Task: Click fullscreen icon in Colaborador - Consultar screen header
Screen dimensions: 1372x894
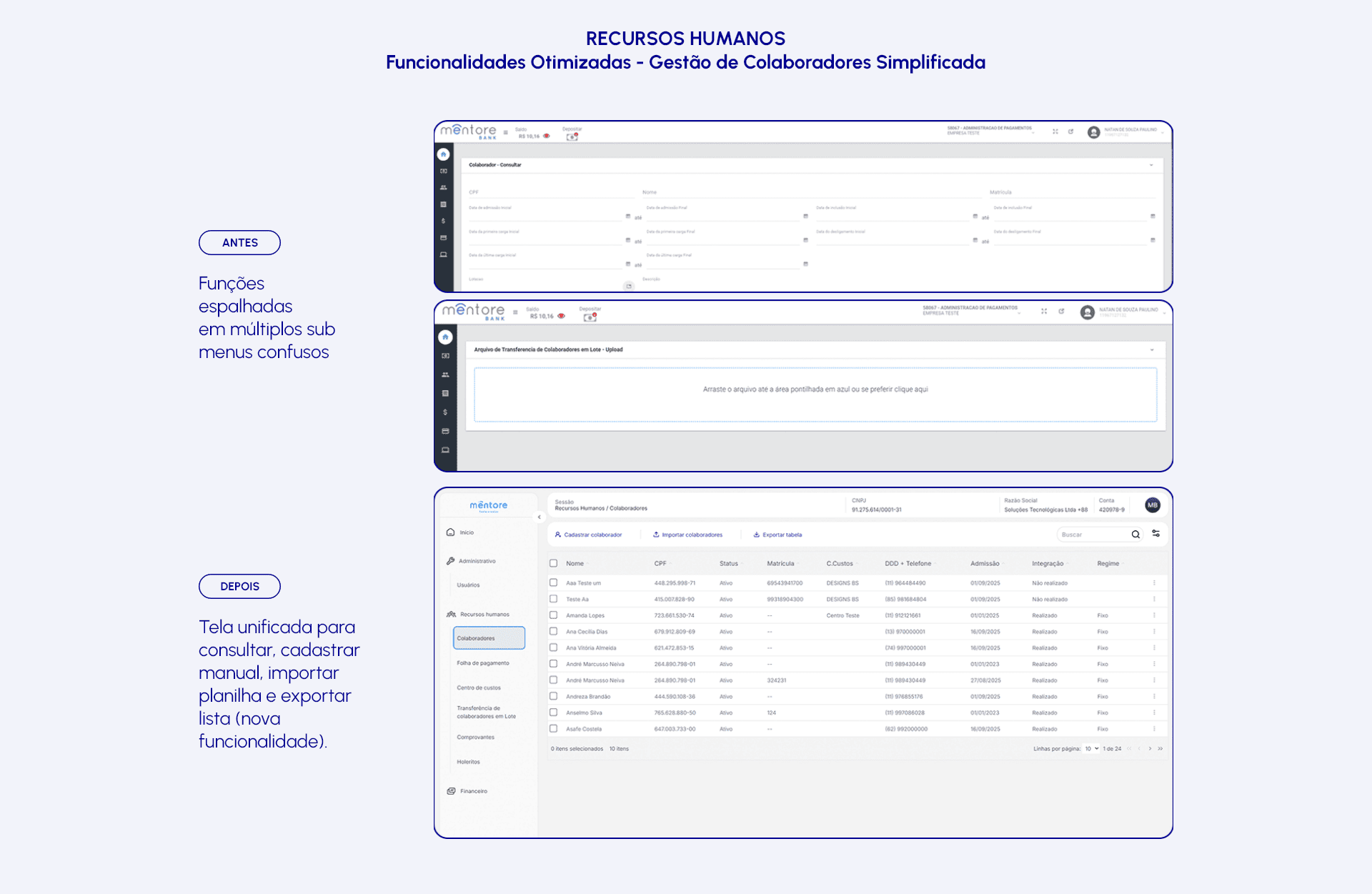Action: pos(1055,131)
